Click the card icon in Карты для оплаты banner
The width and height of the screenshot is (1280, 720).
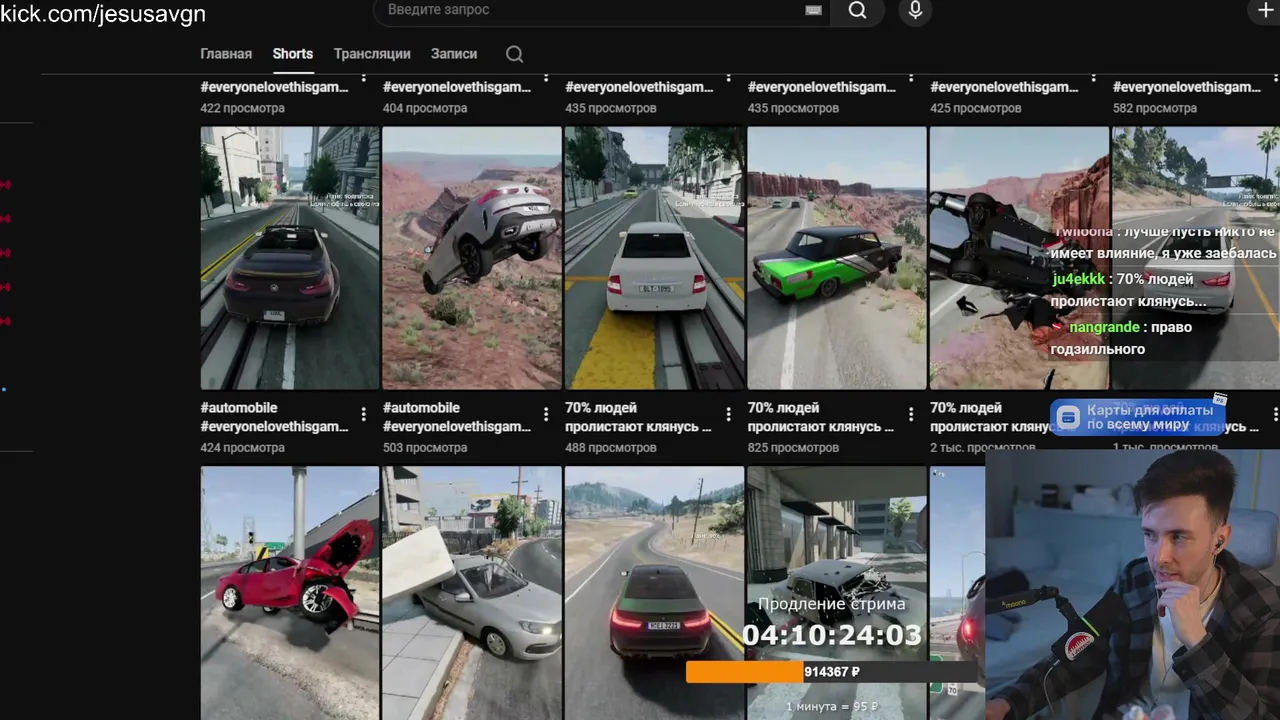(x=1068, y=418)
